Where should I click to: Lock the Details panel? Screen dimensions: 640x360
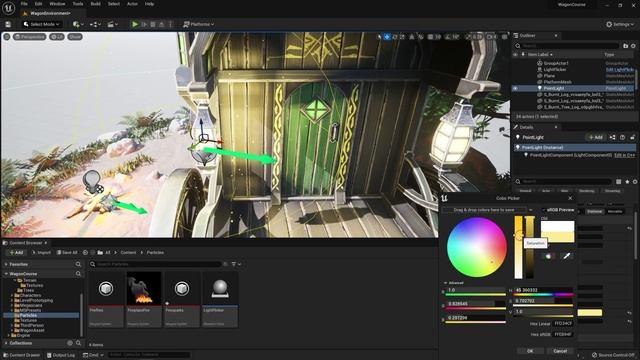click(632, 138)
